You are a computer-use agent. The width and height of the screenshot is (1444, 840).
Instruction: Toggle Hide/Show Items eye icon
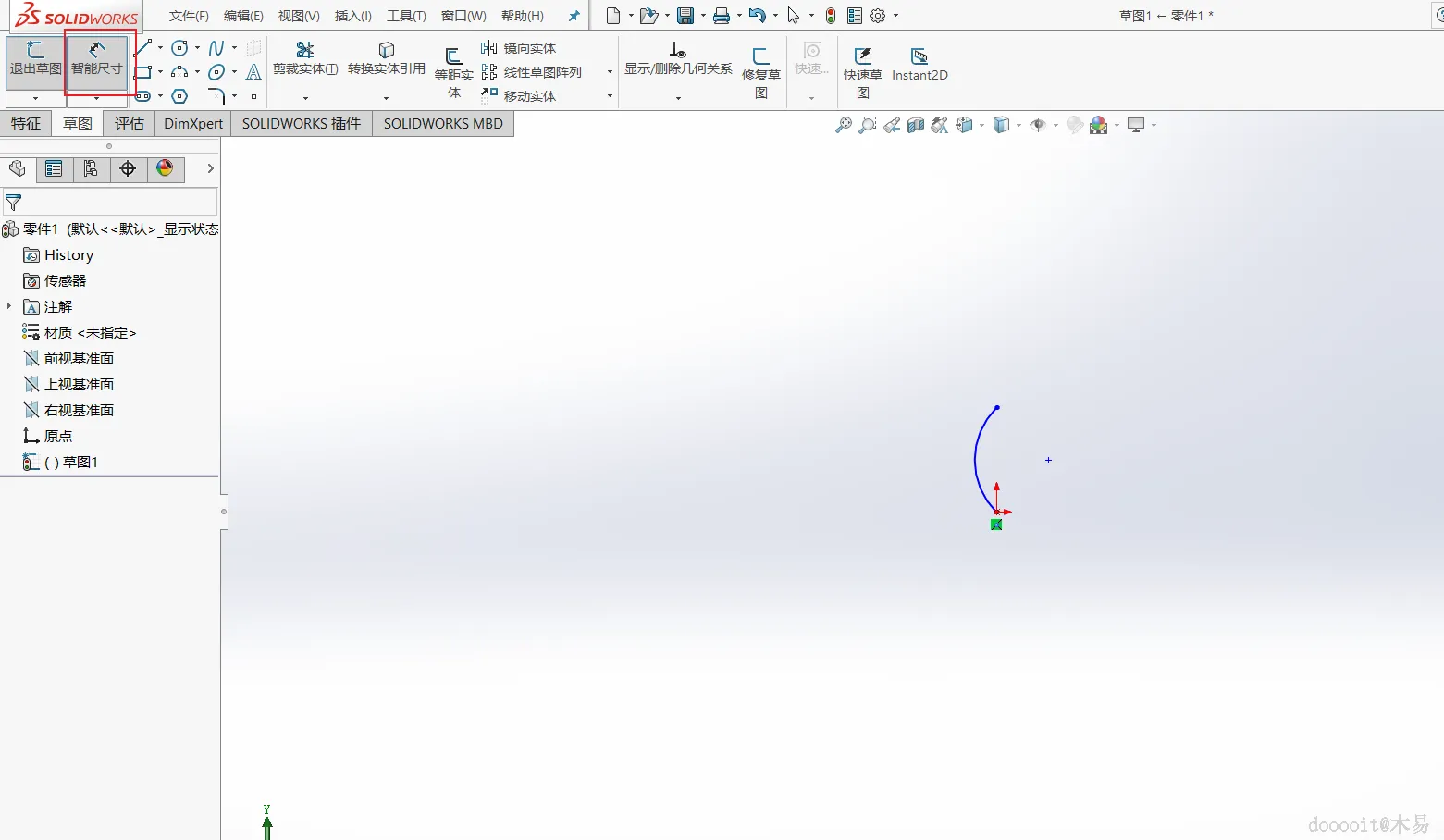tap(1038, 125)
